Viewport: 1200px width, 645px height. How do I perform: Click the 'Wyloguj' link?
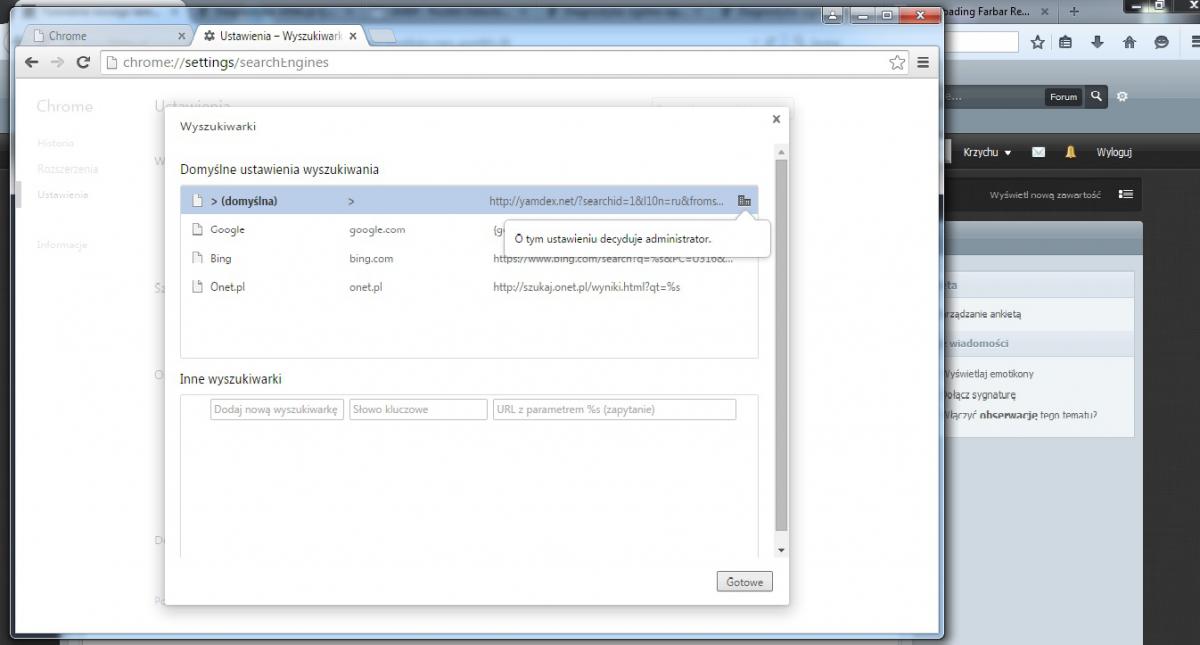tap(1114, 153)
